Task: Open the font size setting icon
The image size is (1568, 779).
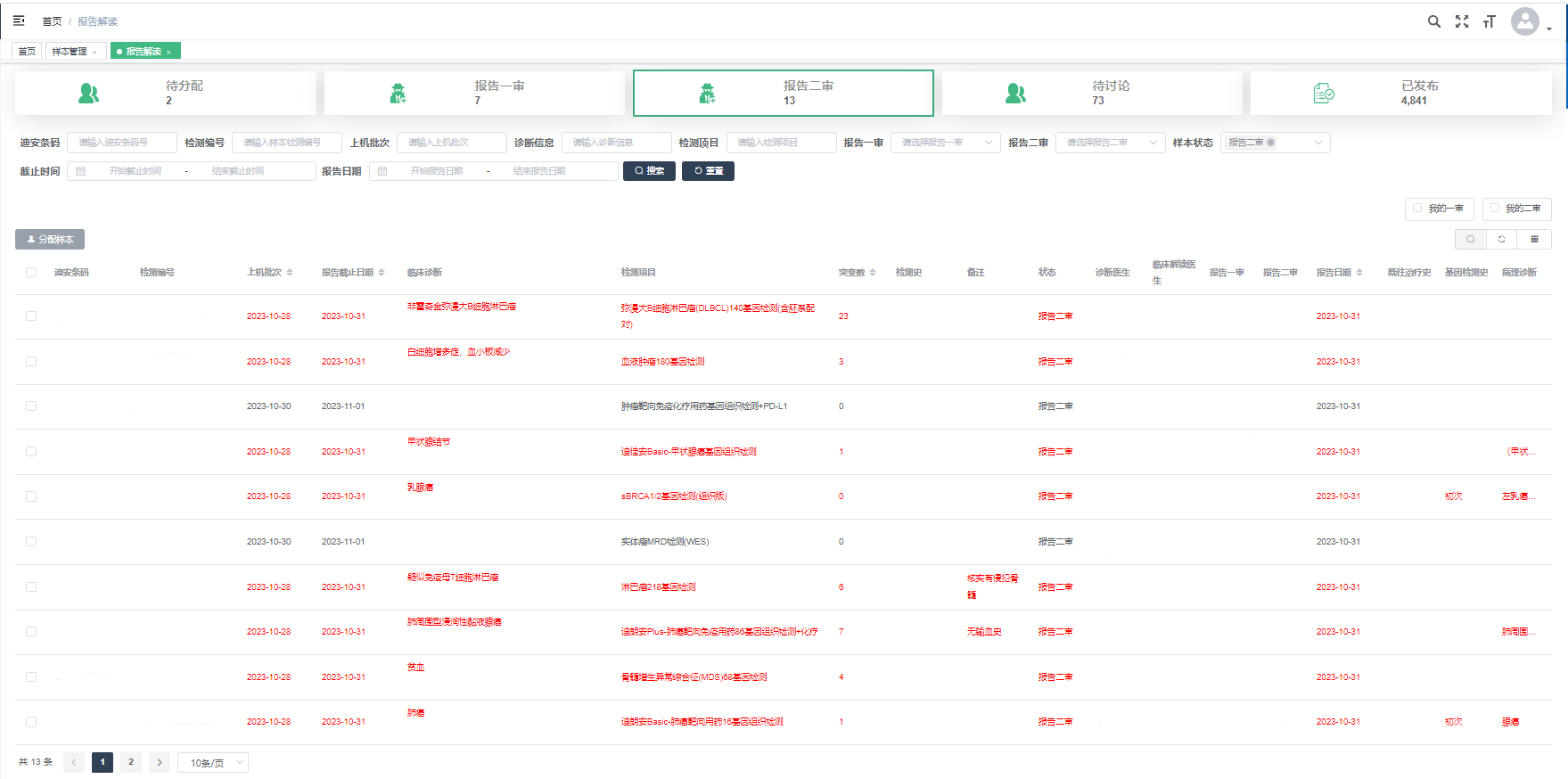Action: (x=1489, y=21)
